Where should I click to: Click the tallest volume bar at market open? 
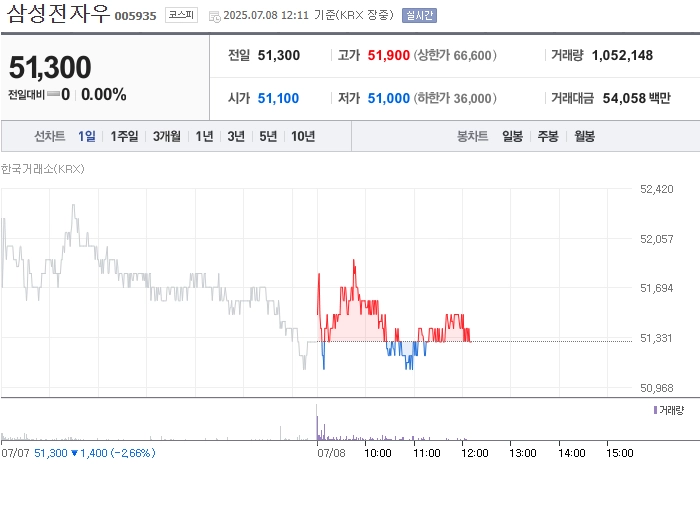coord(317,422)
